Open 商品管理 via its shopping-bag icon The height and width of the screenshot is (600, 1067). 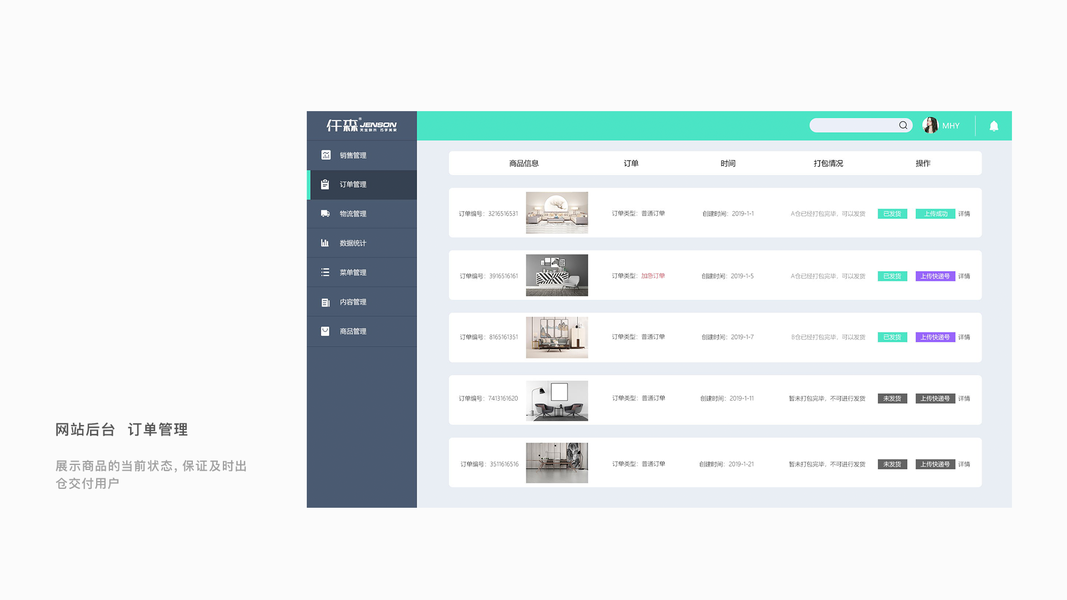pyautogui.click(x=325, y=331)
